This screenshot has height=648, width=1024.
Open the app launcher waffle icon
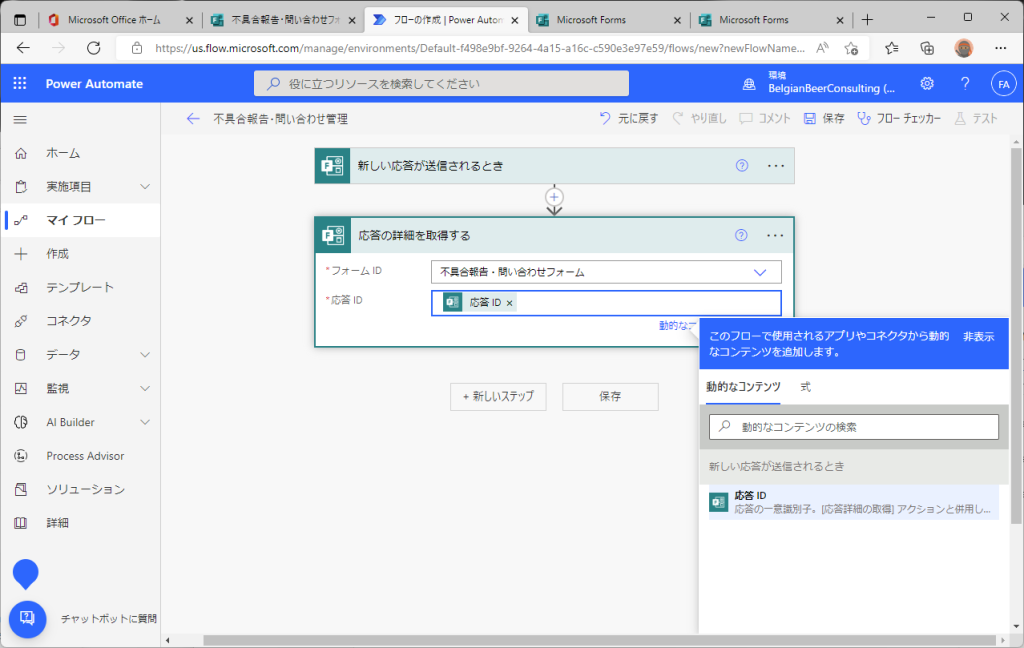(20, 84)
